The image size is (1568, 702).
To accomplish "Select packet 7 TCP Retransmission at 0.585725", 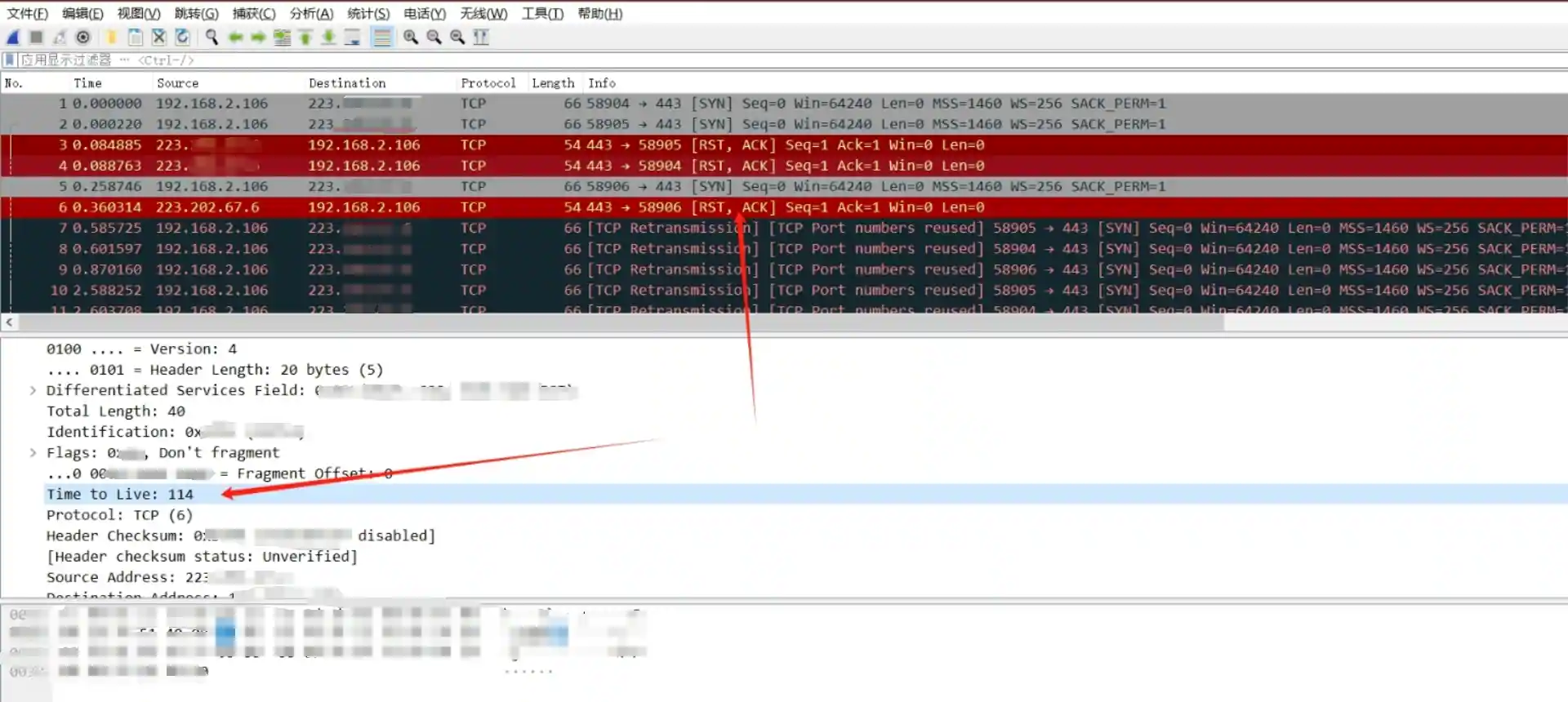I will click(x=784, y=228).
